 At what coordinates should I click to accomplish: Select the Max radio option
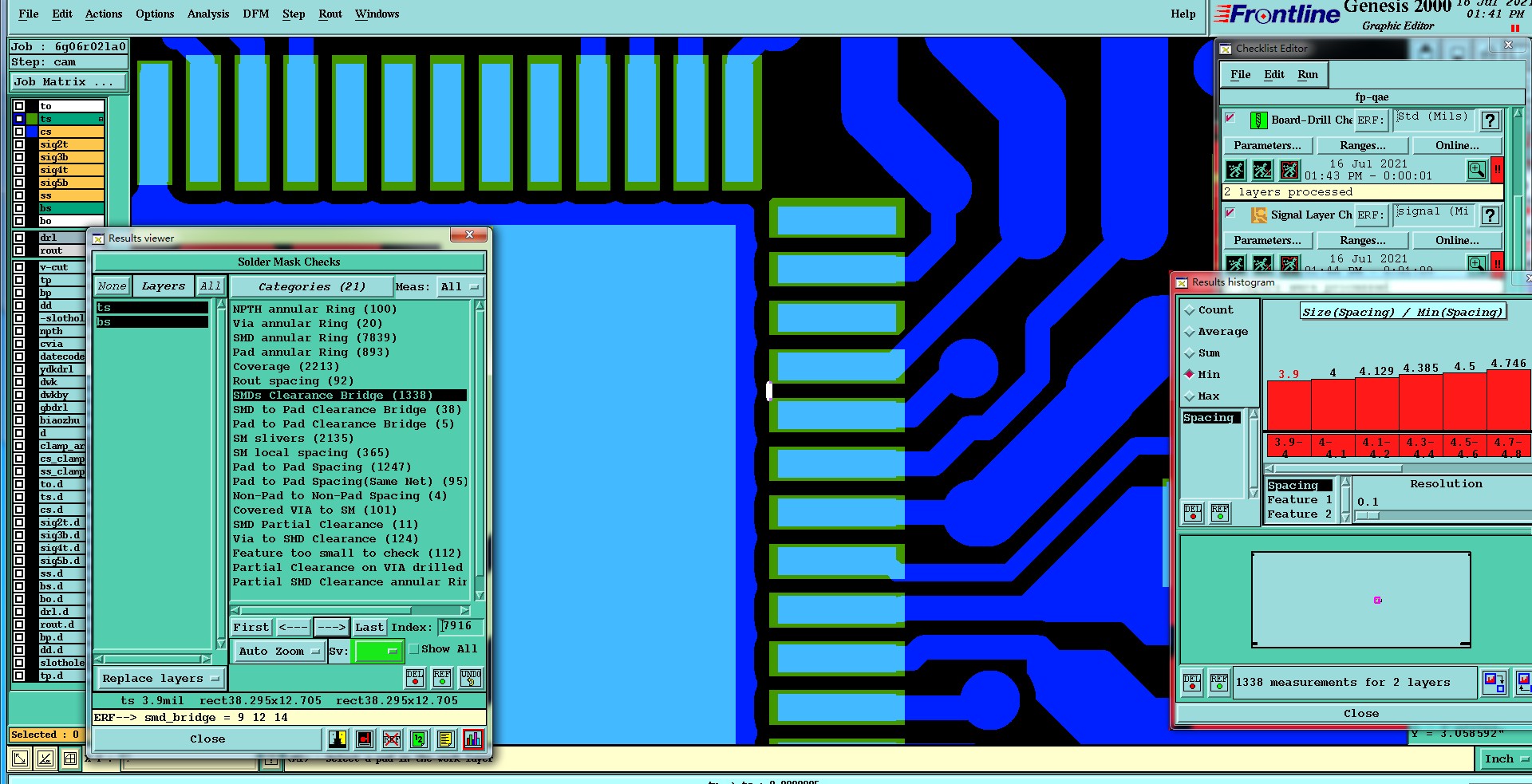click(x=1190, y=396)
